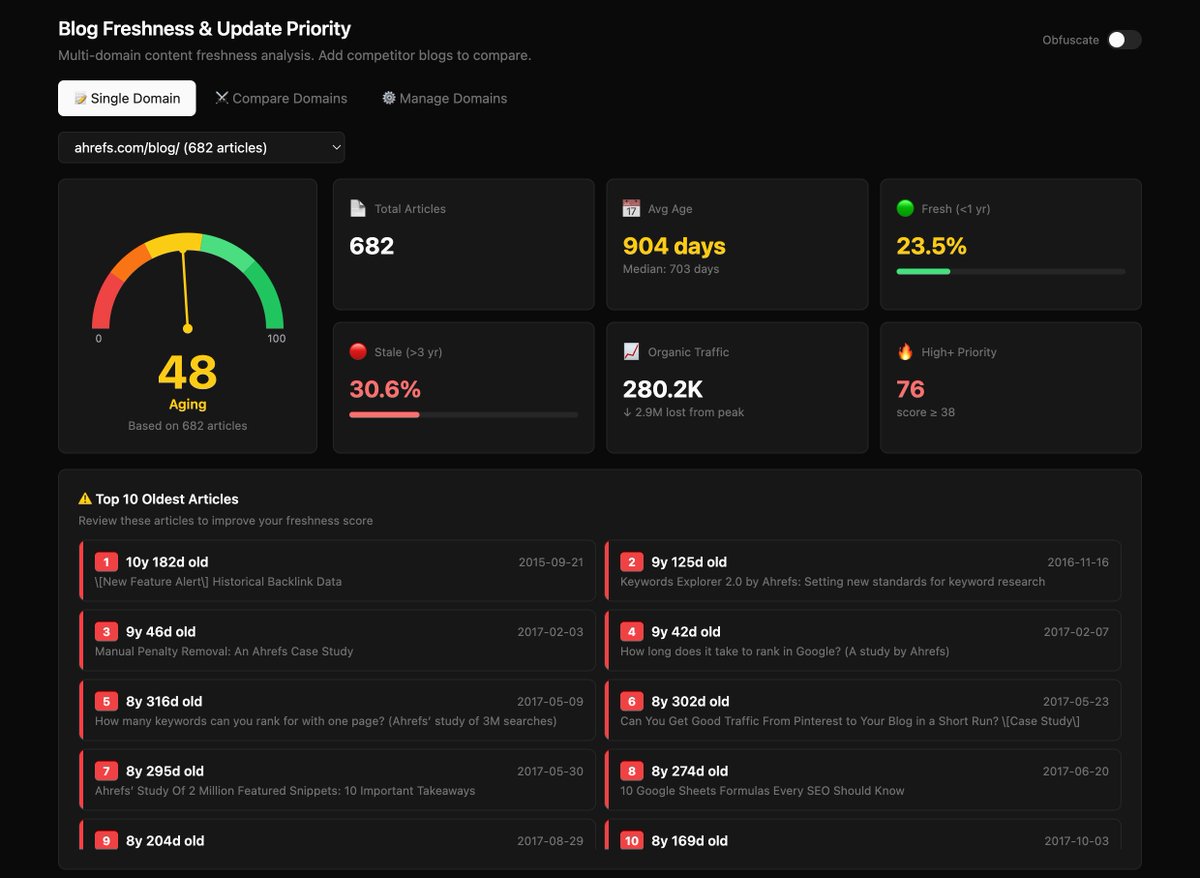This screenshot has width=1200, height=878.
Task: Click the Stale percentage progress bar
Action: click(x=463, y=414)
